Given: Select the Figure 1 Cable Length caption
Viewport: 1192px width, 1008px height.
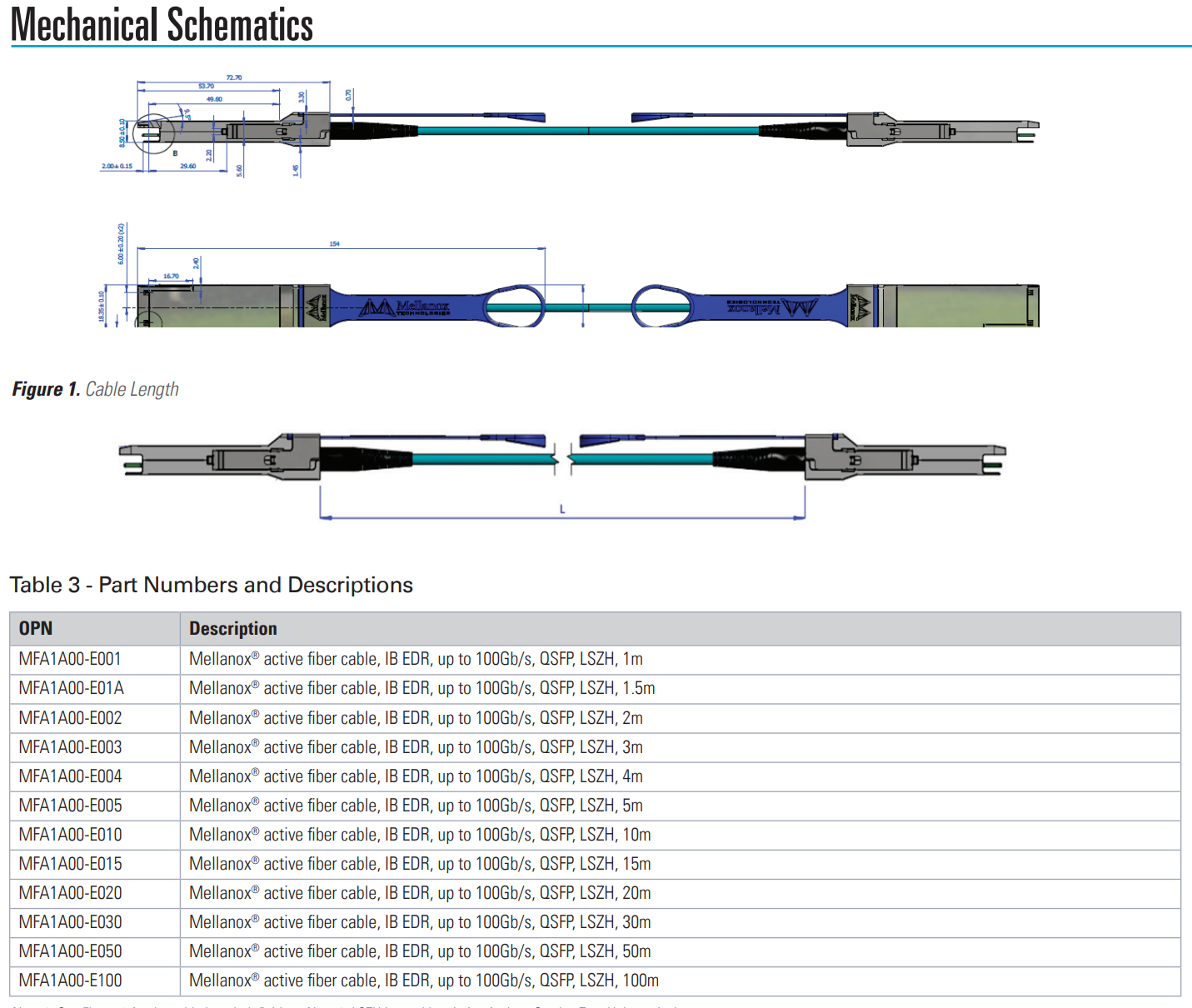Looking at the screenshot, I should [95, 389].
